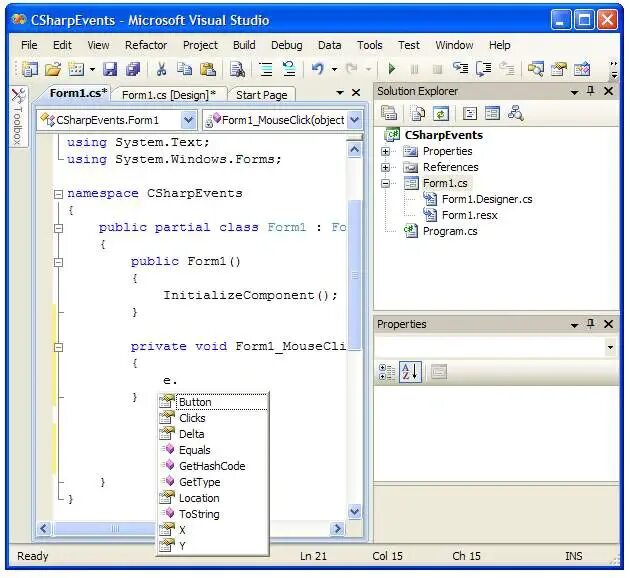Open the Toolbox side panel
The image size is (630, 578).
click(x=18, y=116)
